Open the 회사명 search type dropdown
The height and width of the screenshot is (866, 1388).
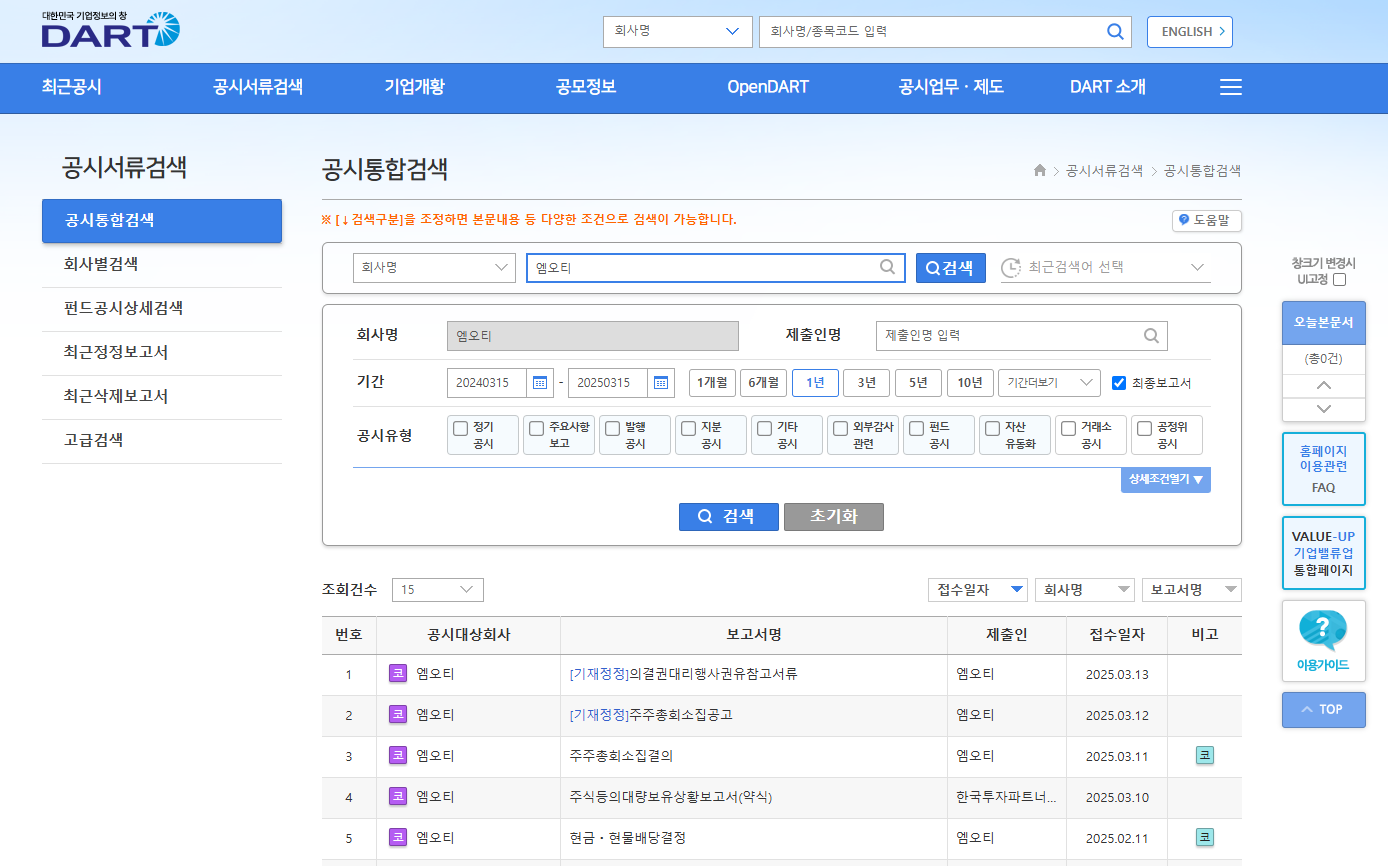pos(434,268)
